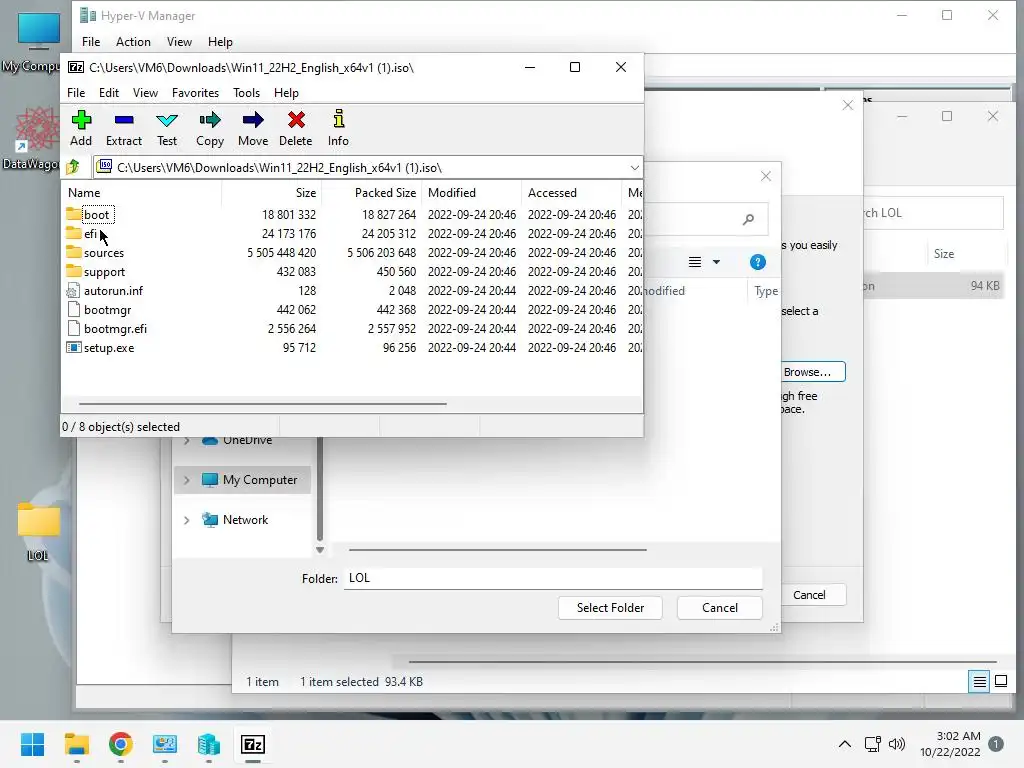Select the boot folder
Screen dimensions: 1024x768
pyautogui.click(x=97, y=214)
